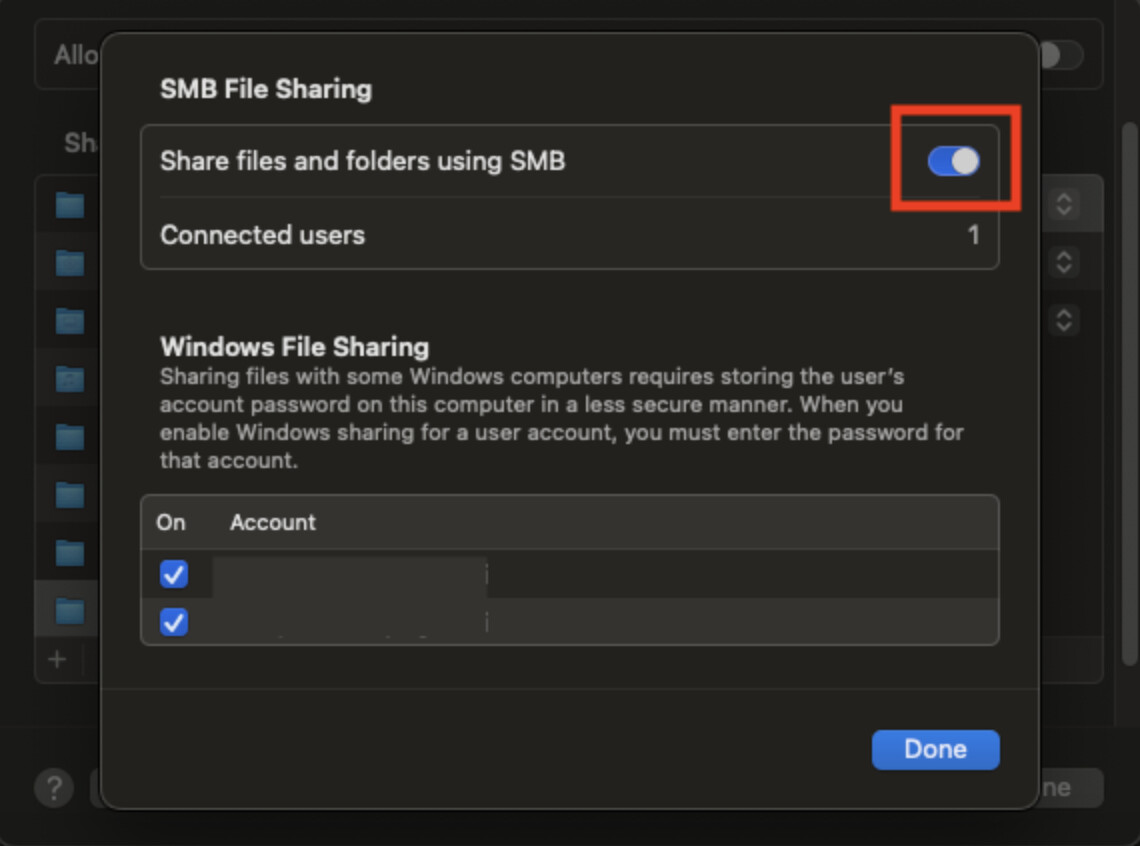Open the third permission up-down stepper
Image resolution: width=1140 pixels, height=846 pixels.
click(x=1064, y=320)
